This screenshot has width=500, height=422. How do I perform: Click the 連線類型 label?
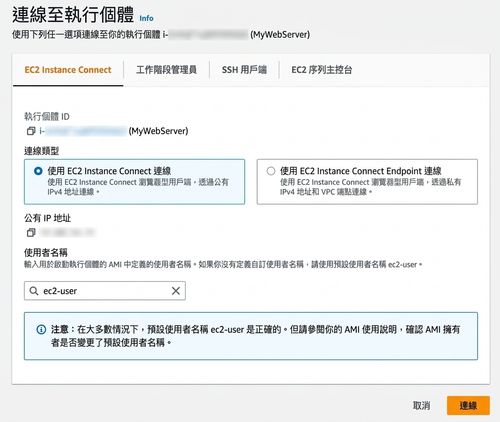41,151
